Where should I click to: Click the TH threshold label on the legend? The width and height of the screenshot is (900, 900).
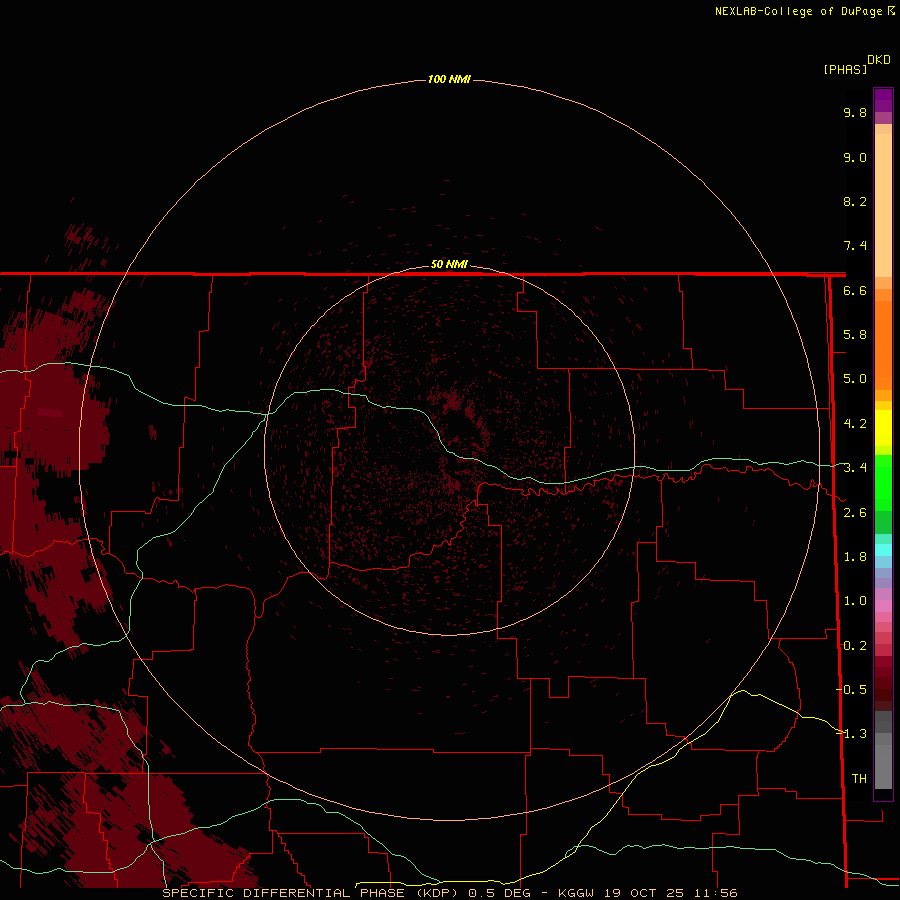tap(859, 778)
